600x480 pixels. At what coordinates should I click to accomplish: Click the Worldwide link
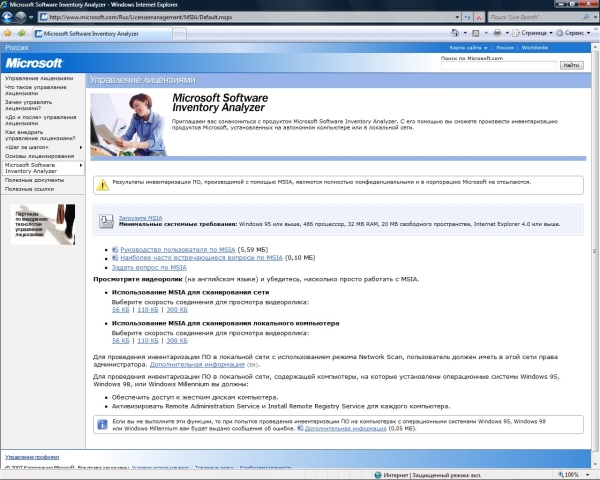click(x=535, y=48)
